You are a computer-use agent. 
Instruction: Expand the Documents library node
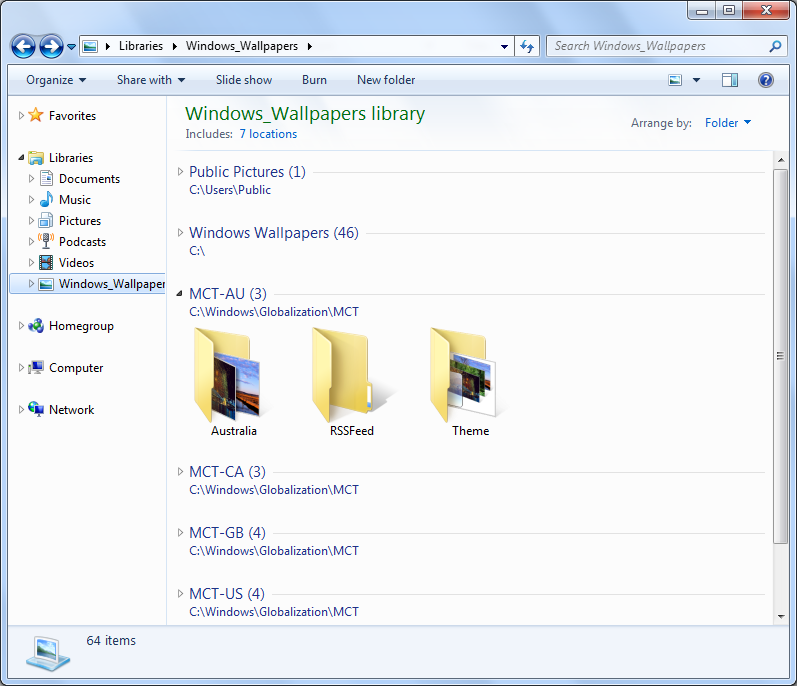(31, 178)
